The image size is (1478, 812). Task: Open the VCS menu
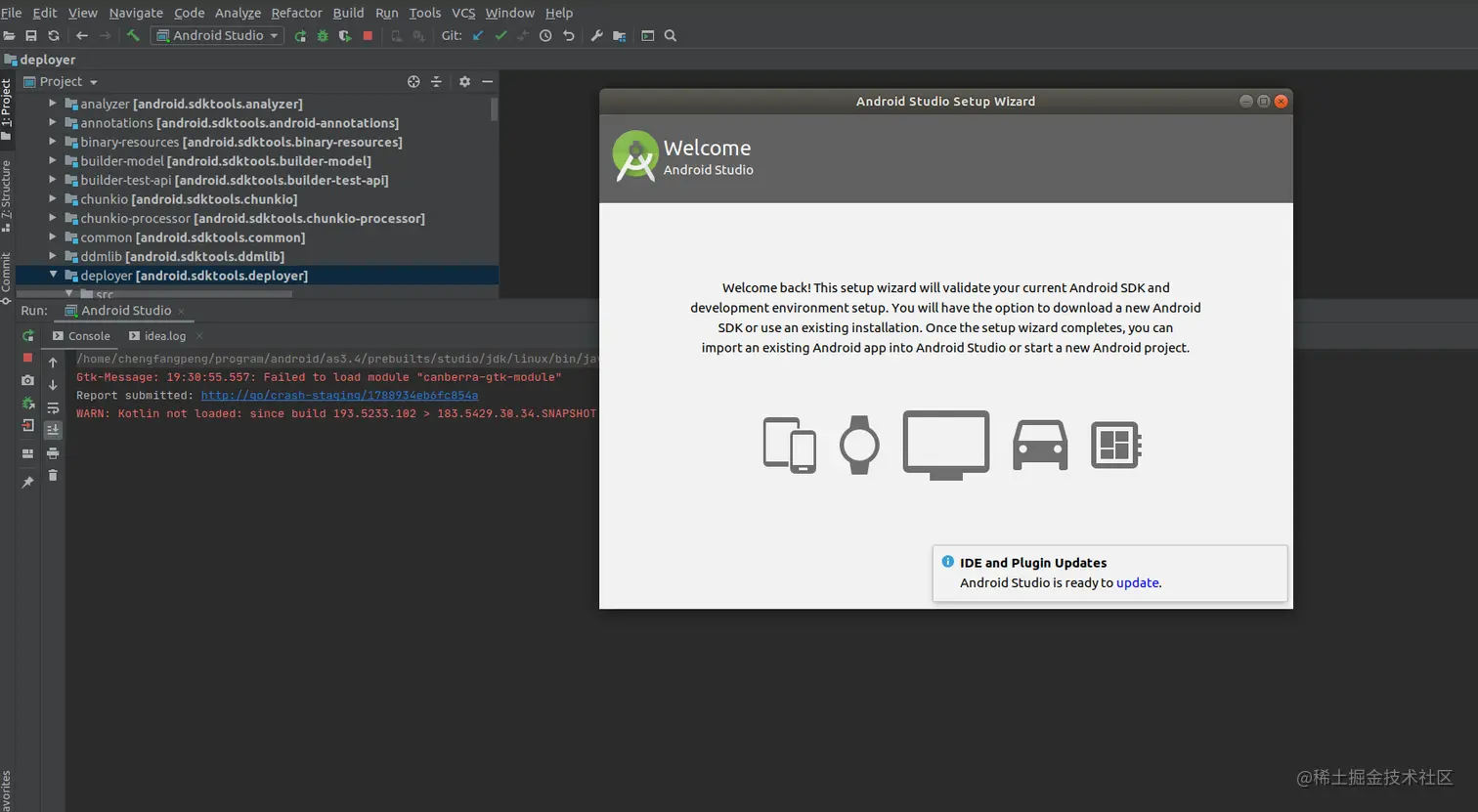(x=463, y=13)
